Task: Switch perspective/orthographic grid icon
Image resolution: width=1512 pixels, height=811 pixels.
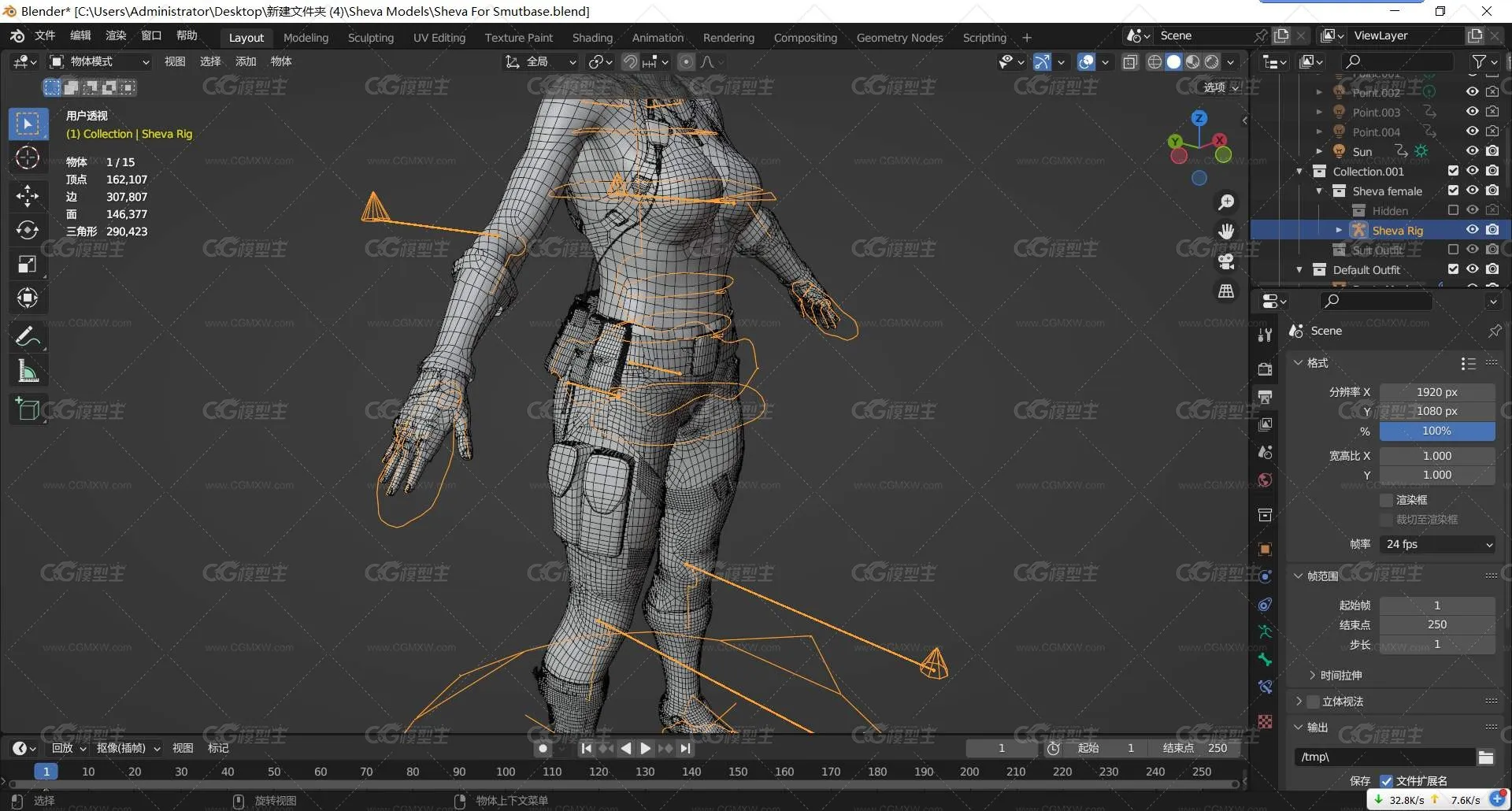Action: click(1226, 291)
